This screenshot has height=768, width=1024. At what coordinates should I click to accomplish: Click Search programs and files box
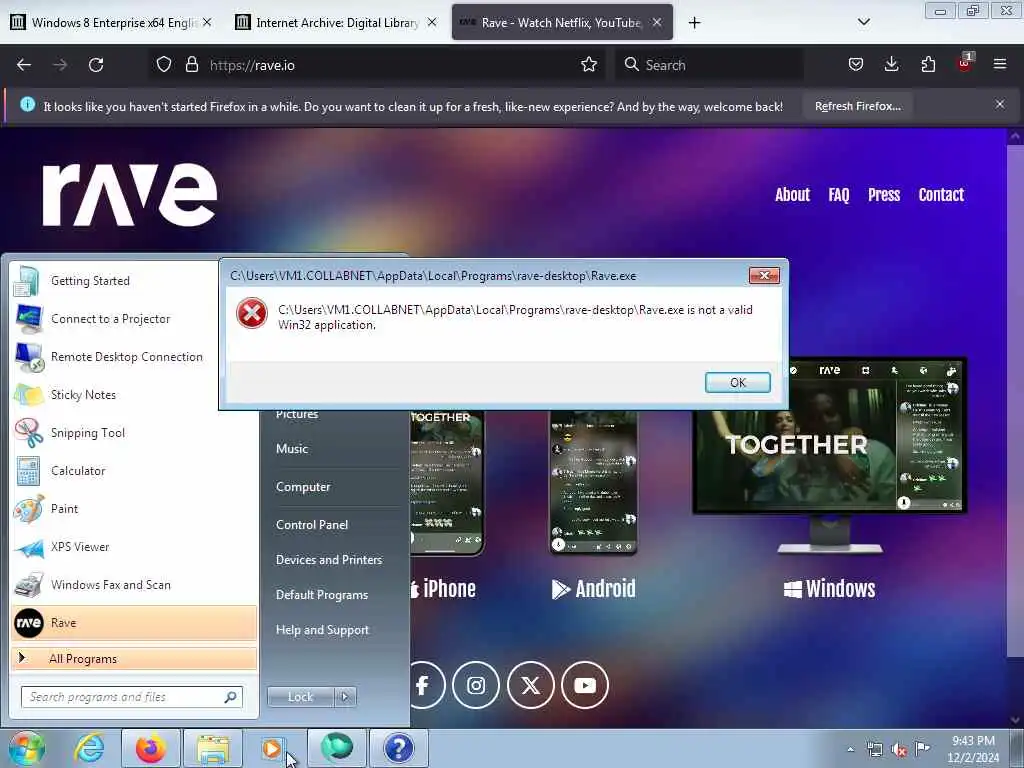131,697
